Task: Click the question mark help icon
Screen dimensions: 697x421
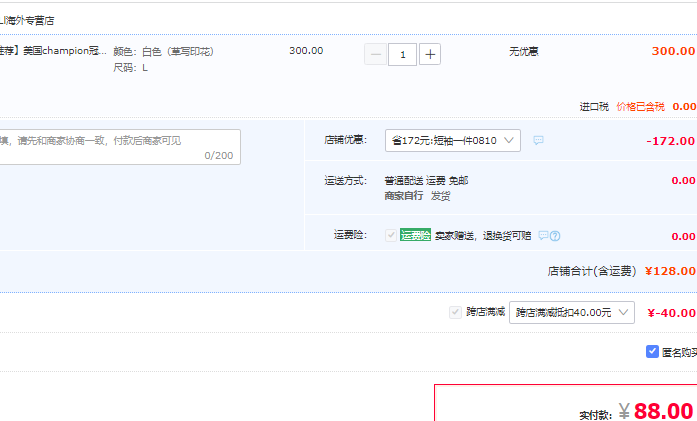Action: coord(555,236)
